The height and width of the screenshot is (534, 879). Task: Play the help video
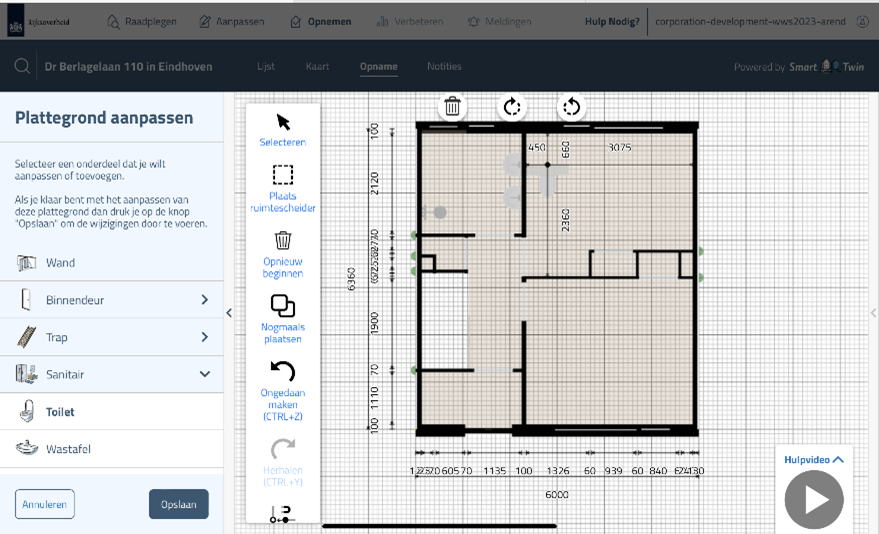click(x=814, y=499)
